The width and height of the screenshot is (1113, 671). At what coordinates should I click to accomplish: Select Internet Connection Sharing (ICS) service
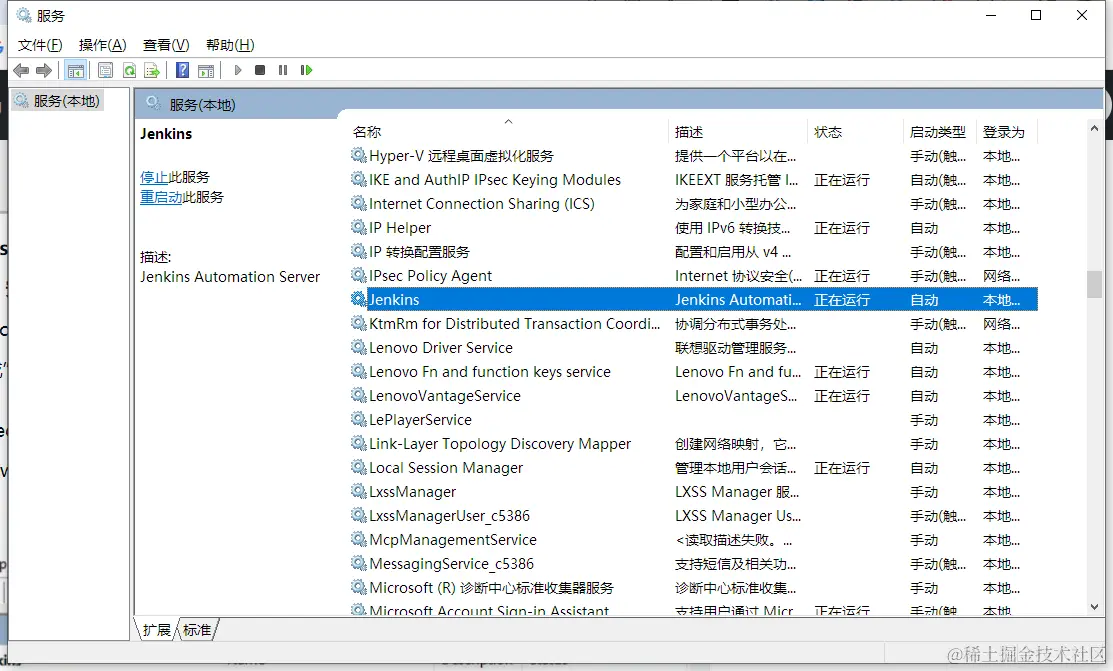(481, 204)
